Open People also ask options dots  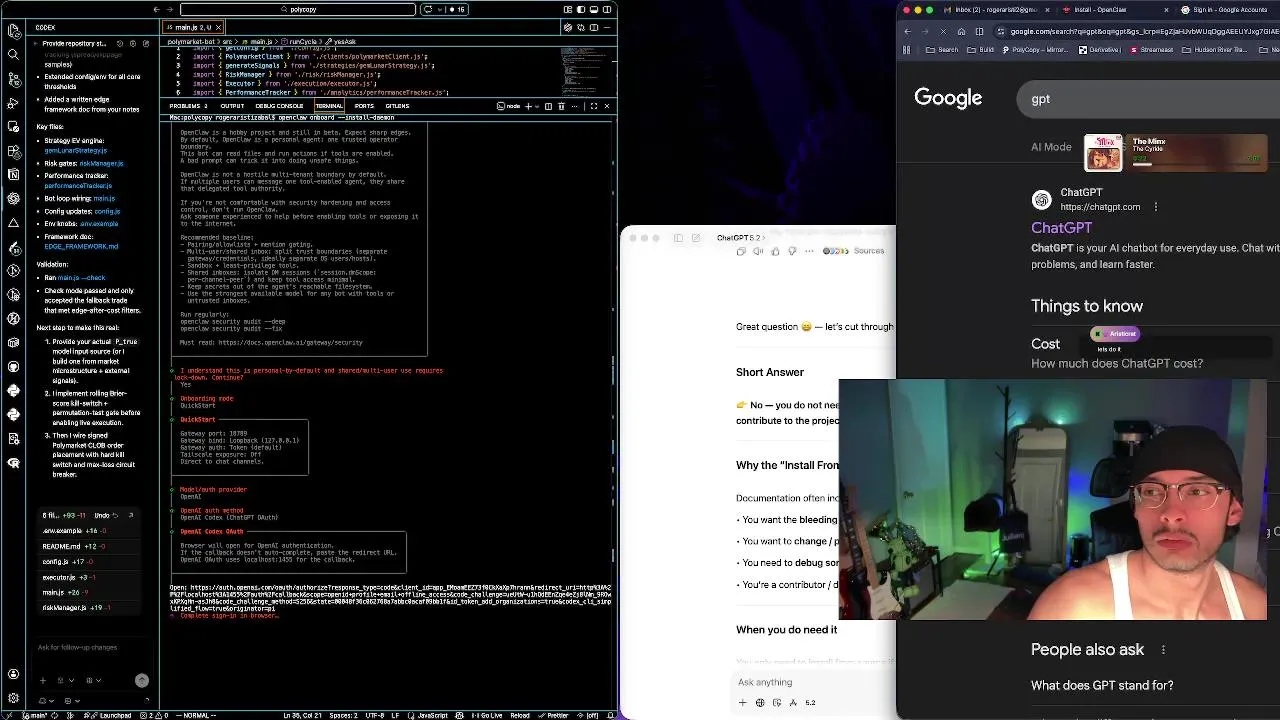[x=1163, y=650]
